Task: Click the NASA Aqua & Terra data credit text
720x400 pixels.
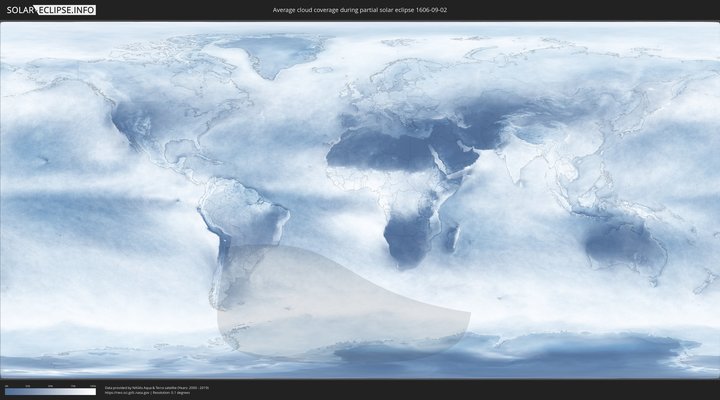Action: [156, 387]
